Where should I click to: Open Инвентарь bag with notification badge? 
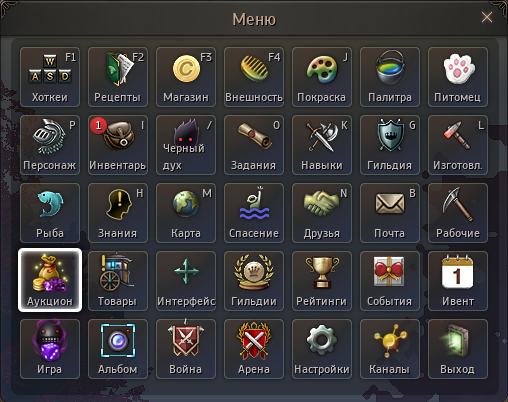click(x=118, y=145)
